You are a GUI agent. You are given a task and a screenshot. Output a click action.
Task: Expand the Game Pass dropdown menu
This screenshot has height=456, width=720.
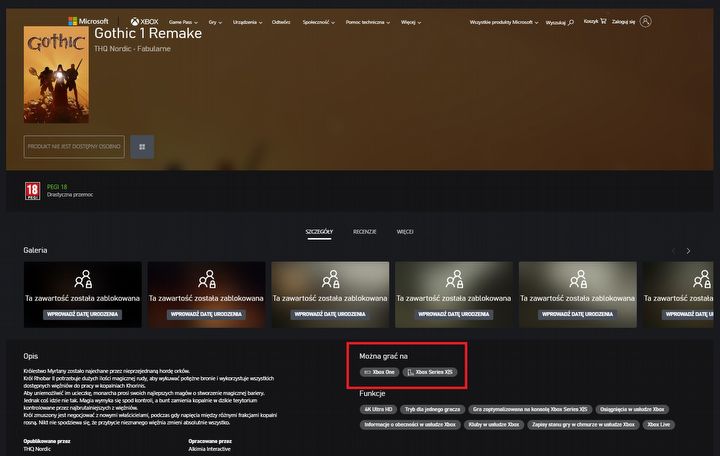pyautogui.click(x=183, y=21)
